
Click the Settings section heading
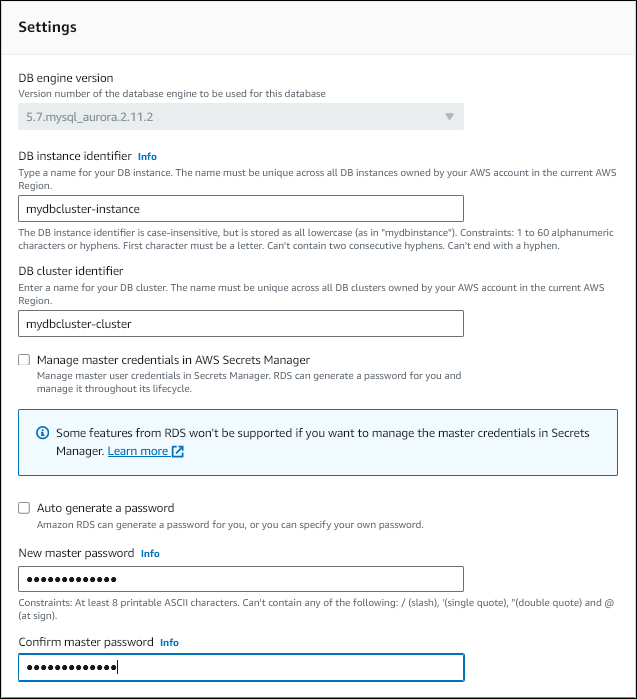click(48, 27)
